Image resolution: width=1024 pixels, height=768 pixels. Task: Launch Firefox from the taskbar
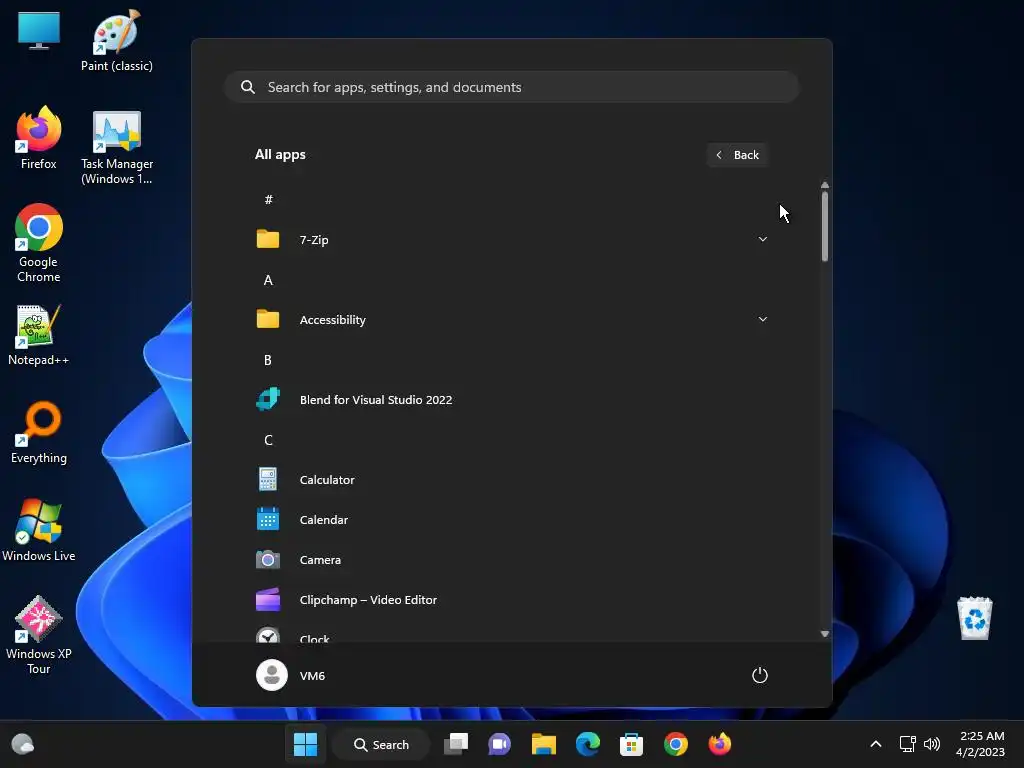click(x=720, y=744)
